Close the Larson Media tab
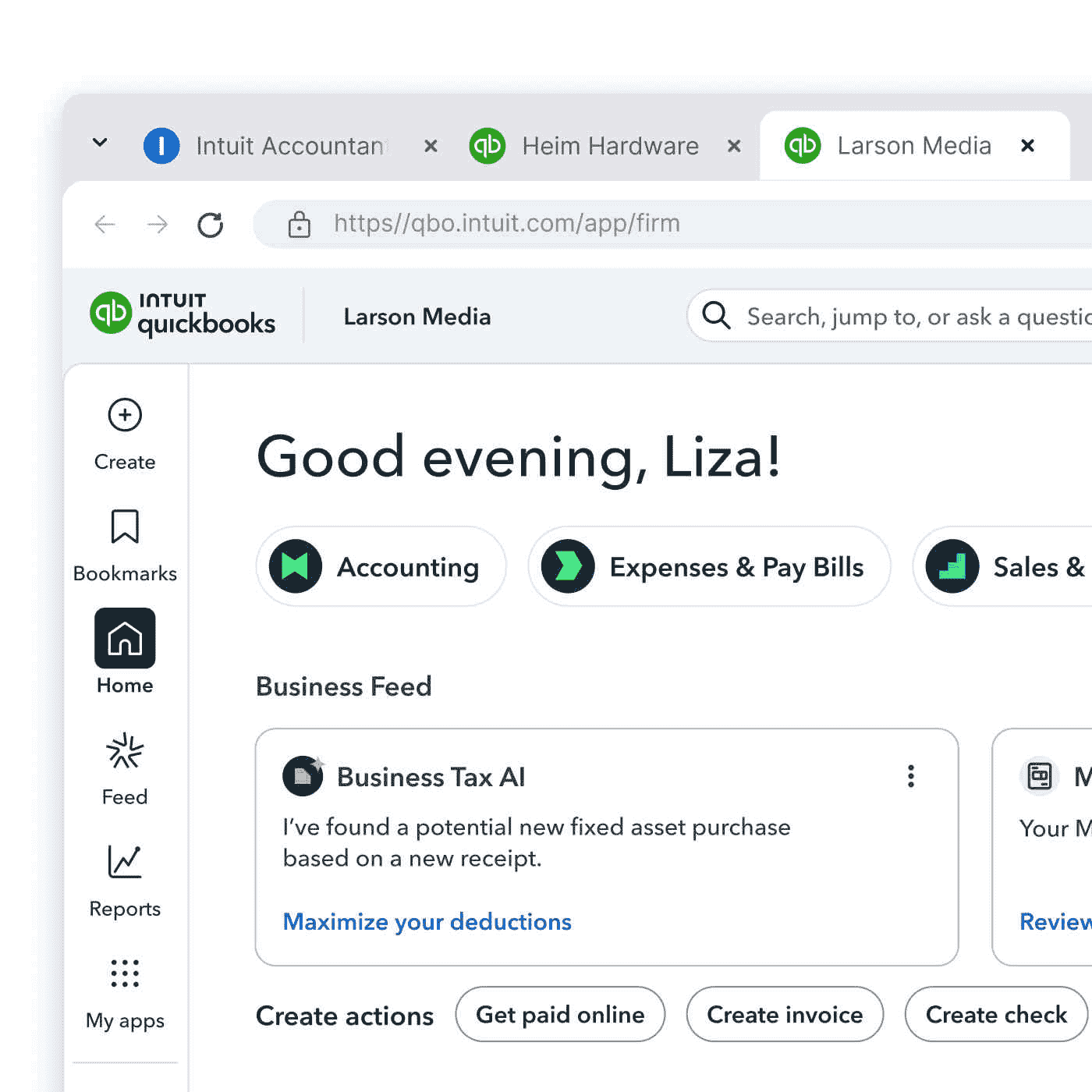Screen dimensions: 1092x1092 pyautogui.click(x=1028, y=145)
